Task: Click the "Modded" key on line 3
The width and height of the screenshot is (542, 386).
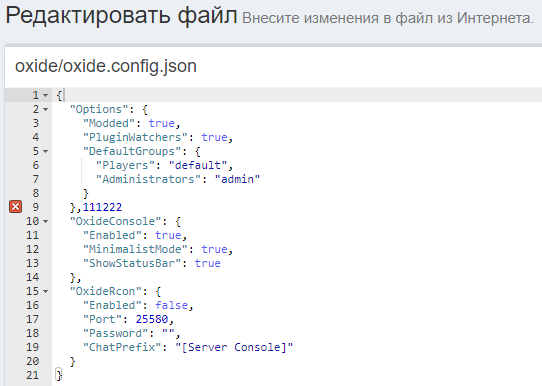Action: coord(109,123)
